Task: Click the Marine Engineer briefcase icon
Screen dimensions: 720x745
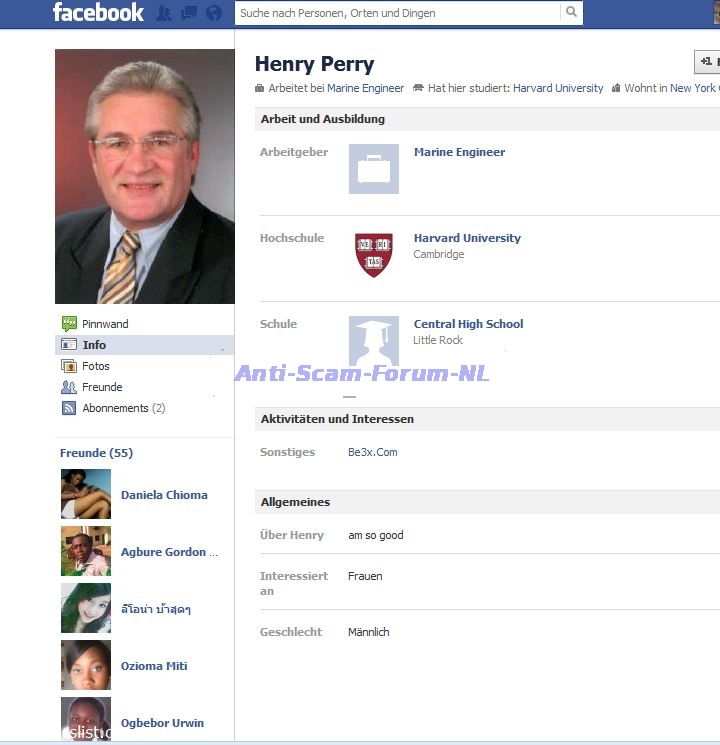Action: coord(373,169)
